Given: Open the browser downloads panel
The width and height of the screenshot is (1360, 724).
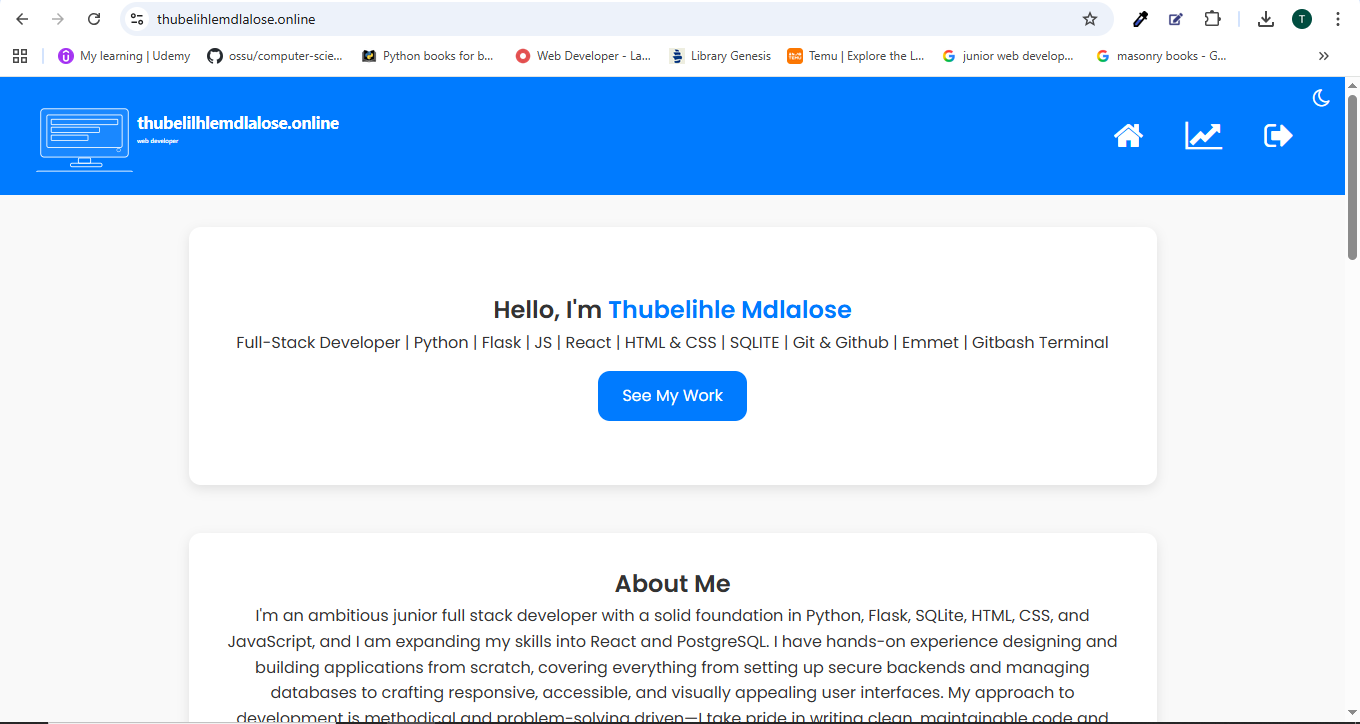Looking at the screenshot, I should pyautogui.click(x=1266, y=19).
